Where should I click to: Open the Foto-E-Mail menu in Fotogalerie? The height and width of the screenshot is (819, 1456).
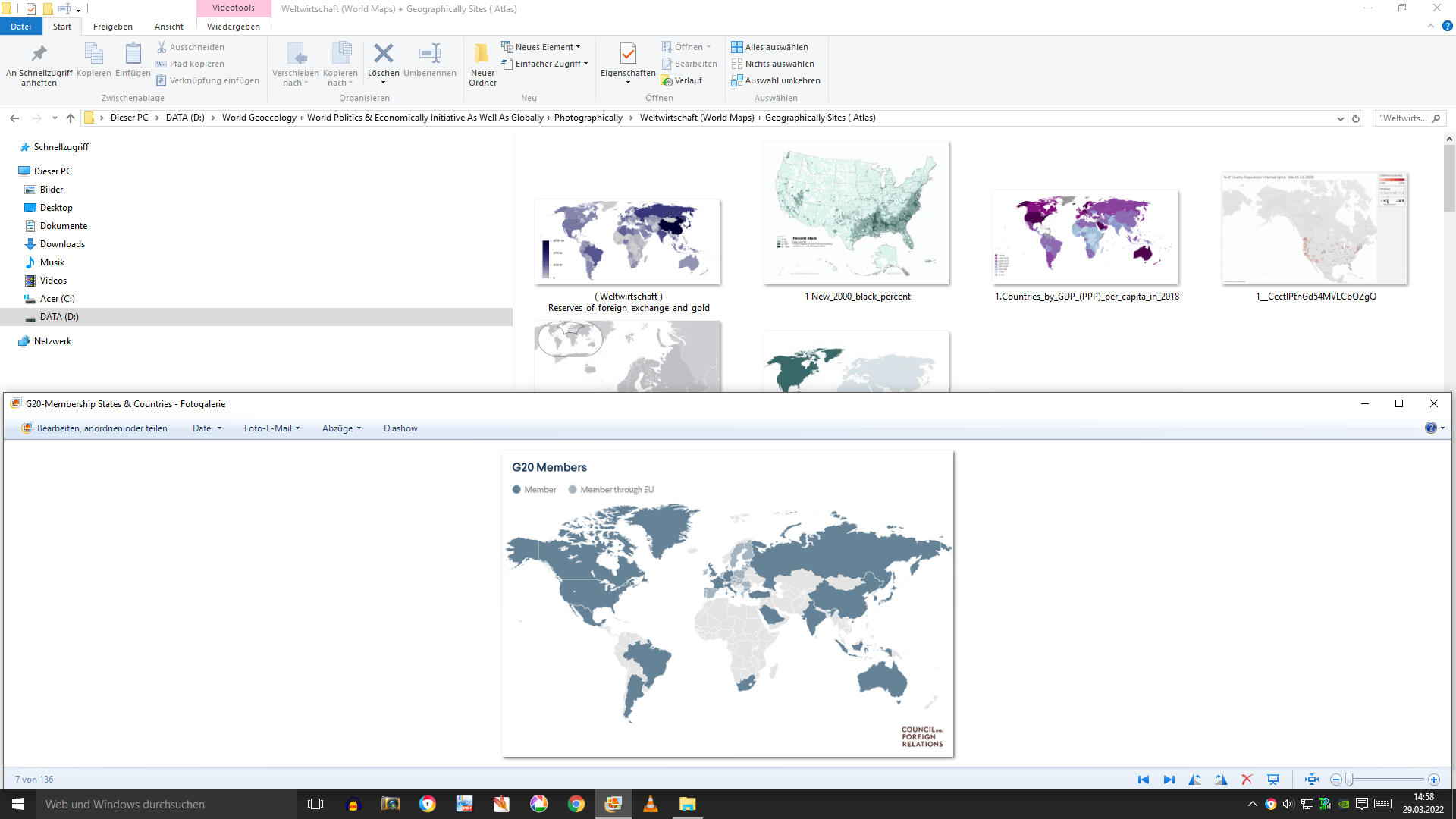[x=271, y=428]
